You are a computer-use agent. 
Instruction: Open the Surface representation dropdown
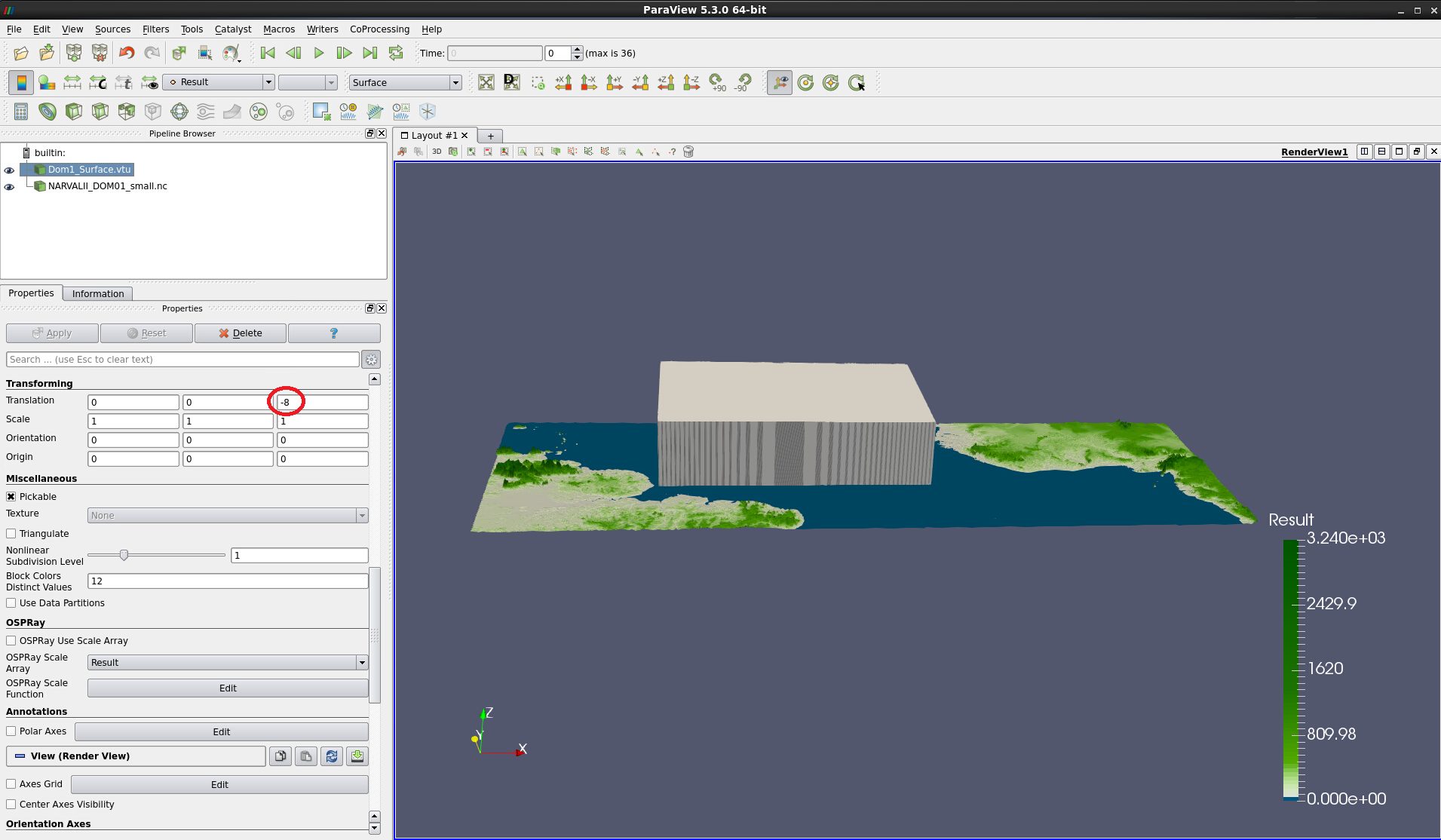click(405, 82)
